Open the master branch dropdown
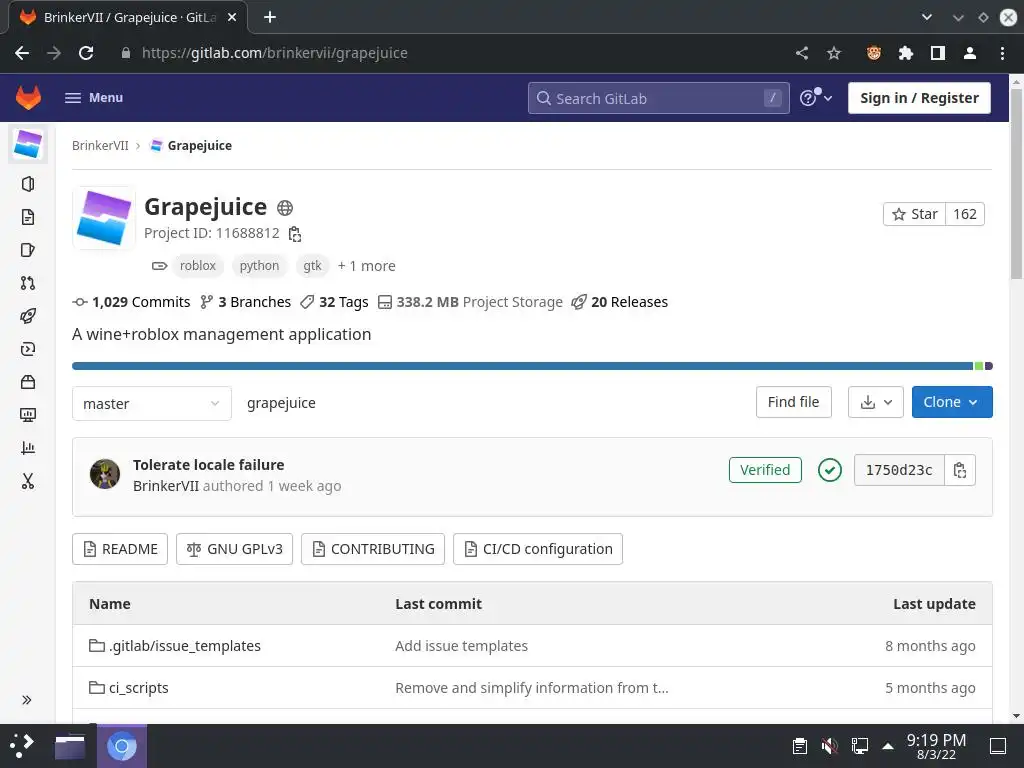This screenshot has height=768, width=1024. click(x=152, y=404)
